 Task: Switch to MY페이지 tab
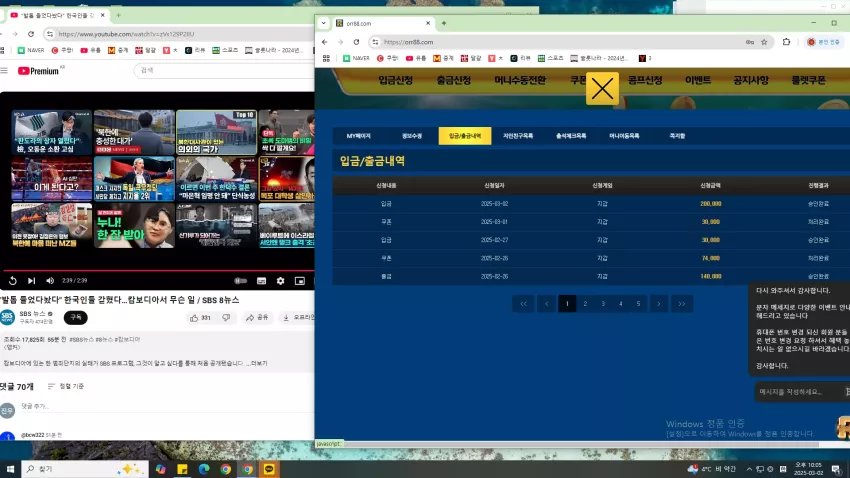(358, 136)
